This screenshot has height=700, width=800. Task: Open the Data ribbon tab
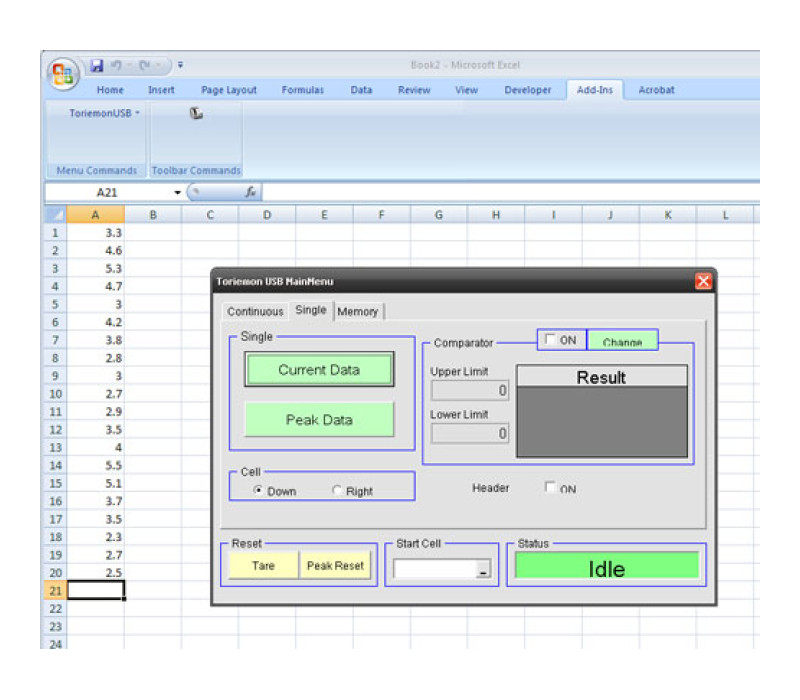[x=361, y=90]
